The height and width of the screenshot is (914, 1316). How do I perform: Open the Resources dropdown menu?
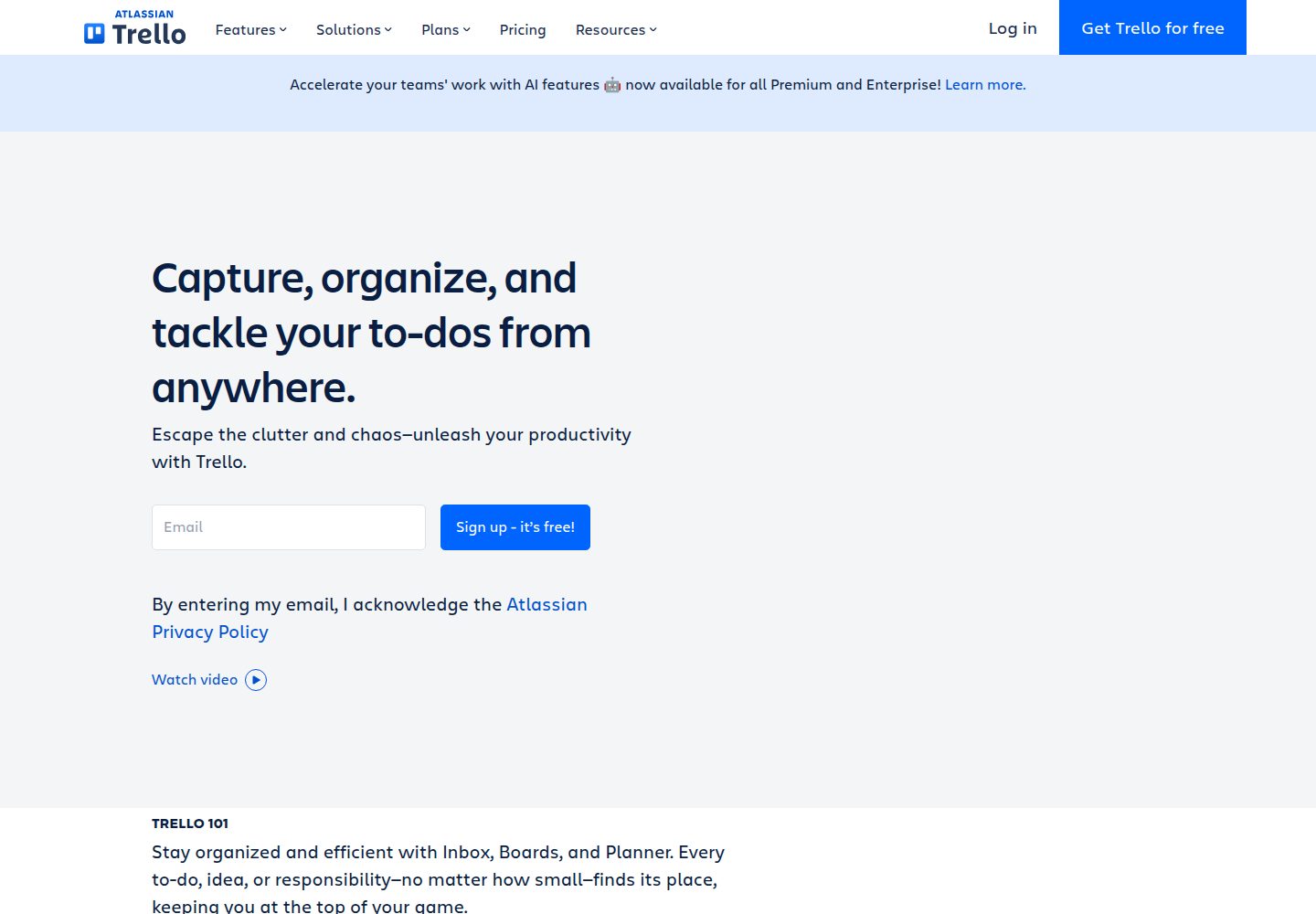(x=616, y=29)
